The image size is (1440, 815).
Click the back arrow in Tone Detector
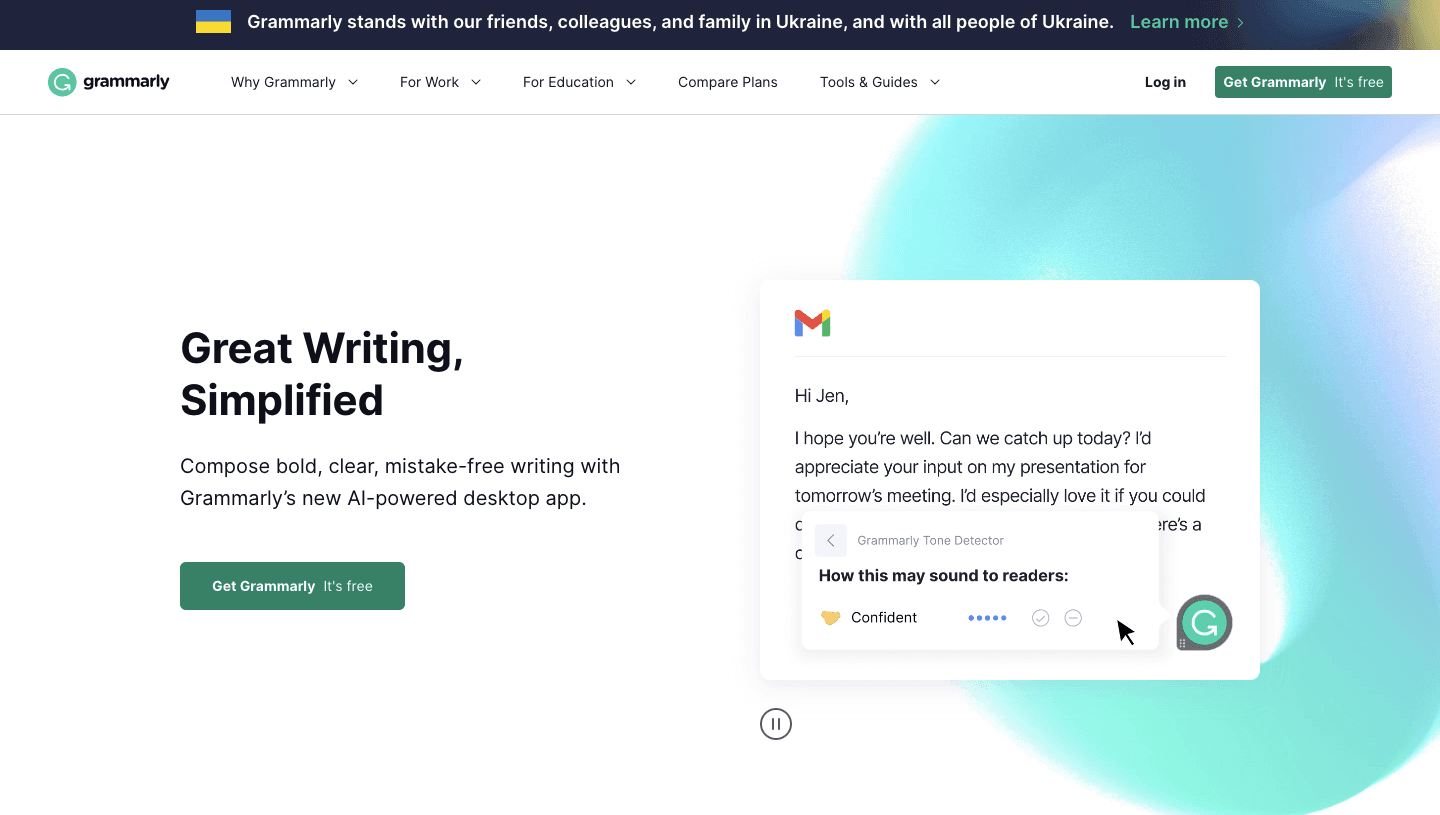(x=830, y=540)
